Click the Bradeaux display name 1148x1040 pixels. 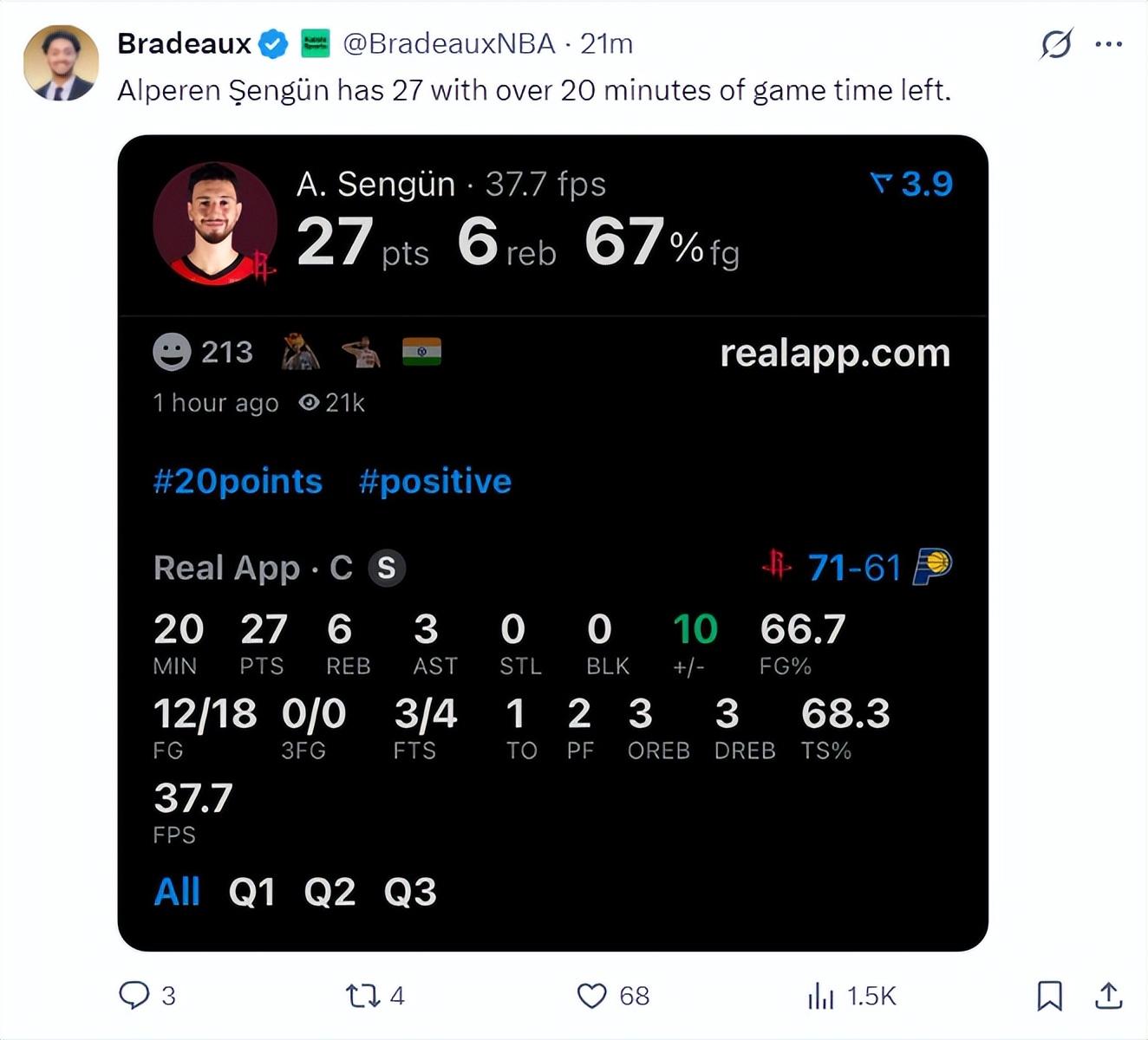click(184, 43)
